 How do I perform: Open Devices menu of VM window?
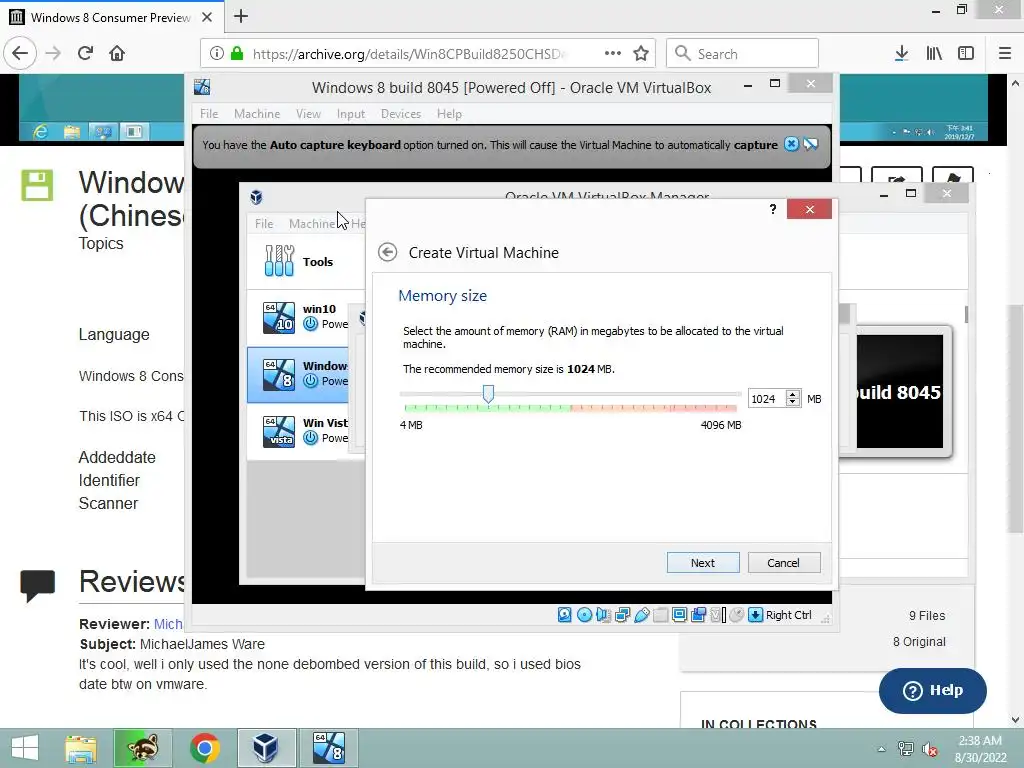click(401, 114)
